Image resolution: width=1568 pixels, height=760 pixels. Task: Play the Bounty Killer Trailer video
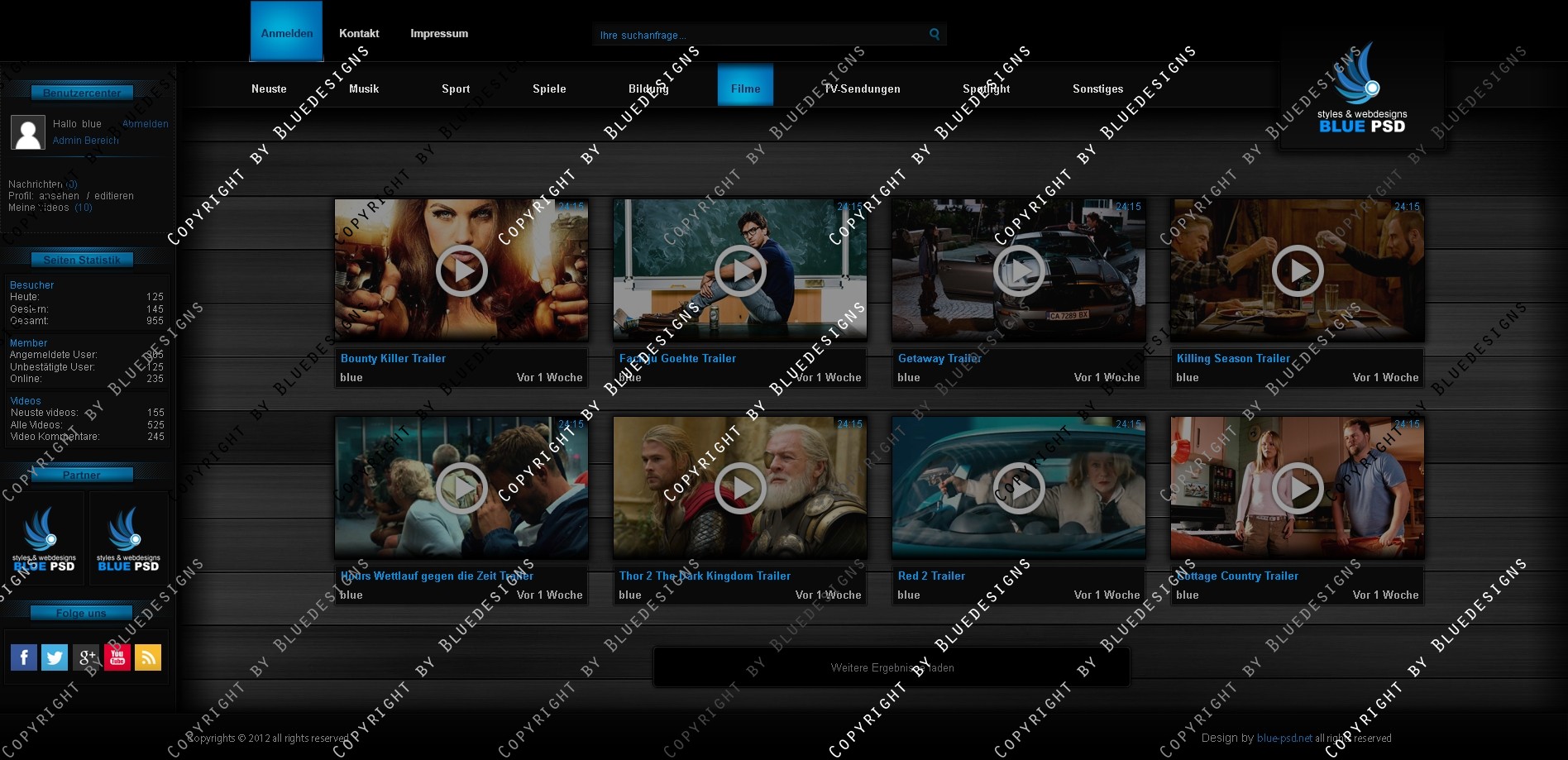pos(461,270)
